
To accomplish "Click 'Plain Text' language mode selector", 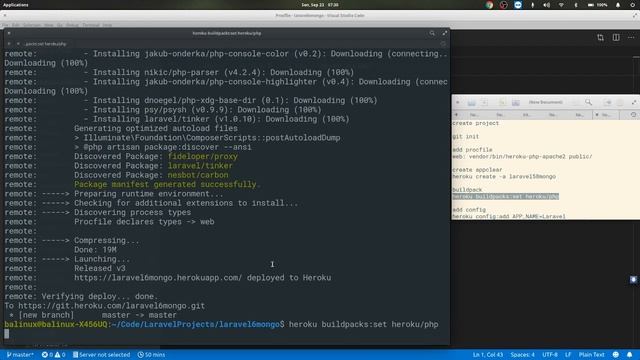I will pyautogui.click(x=591, y=355).
